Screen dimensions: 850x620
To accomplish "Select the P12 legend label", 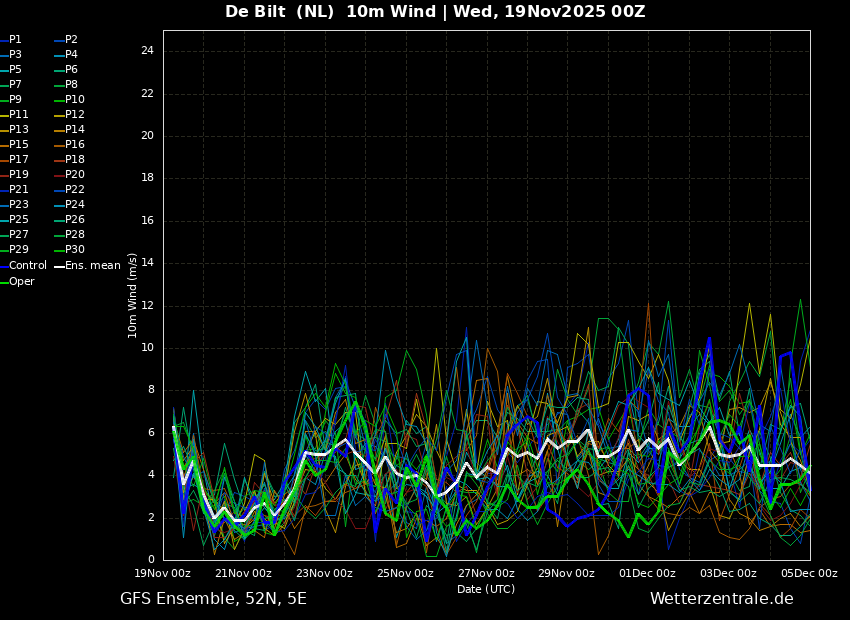I will 70,114.
